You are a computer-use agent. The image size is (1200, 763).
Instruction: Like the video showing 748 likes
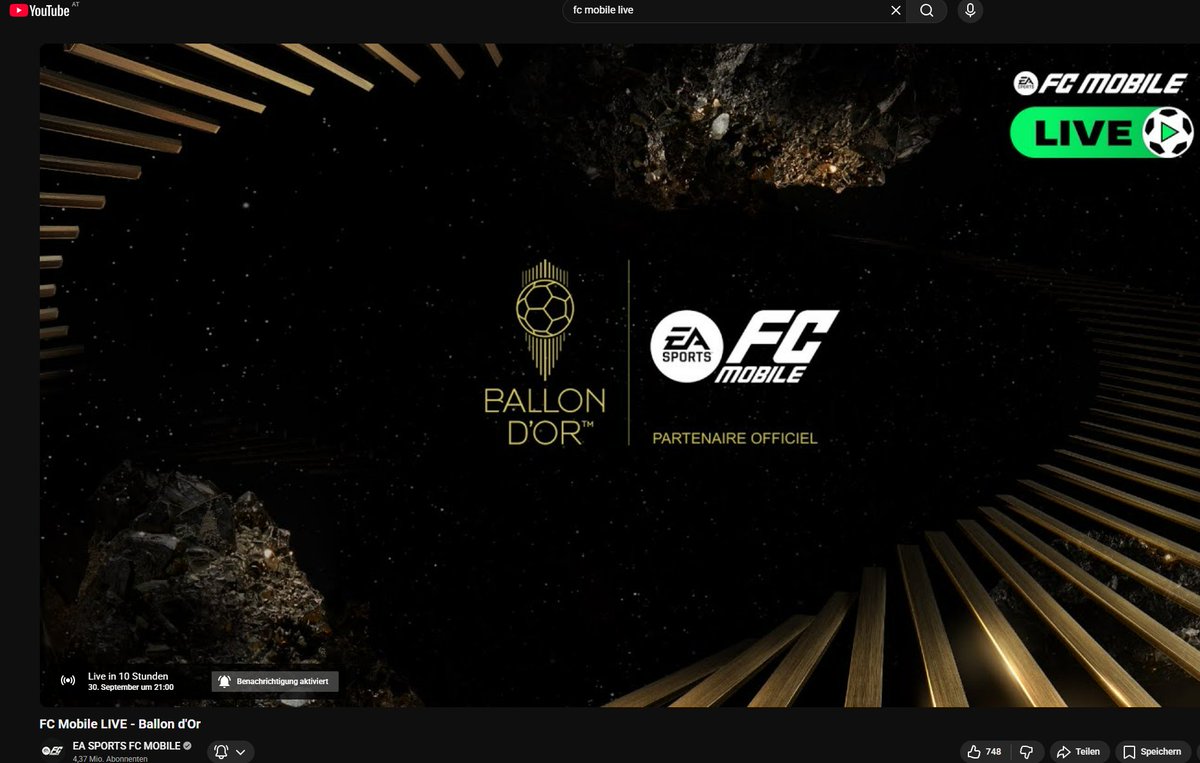pos(984,752)
